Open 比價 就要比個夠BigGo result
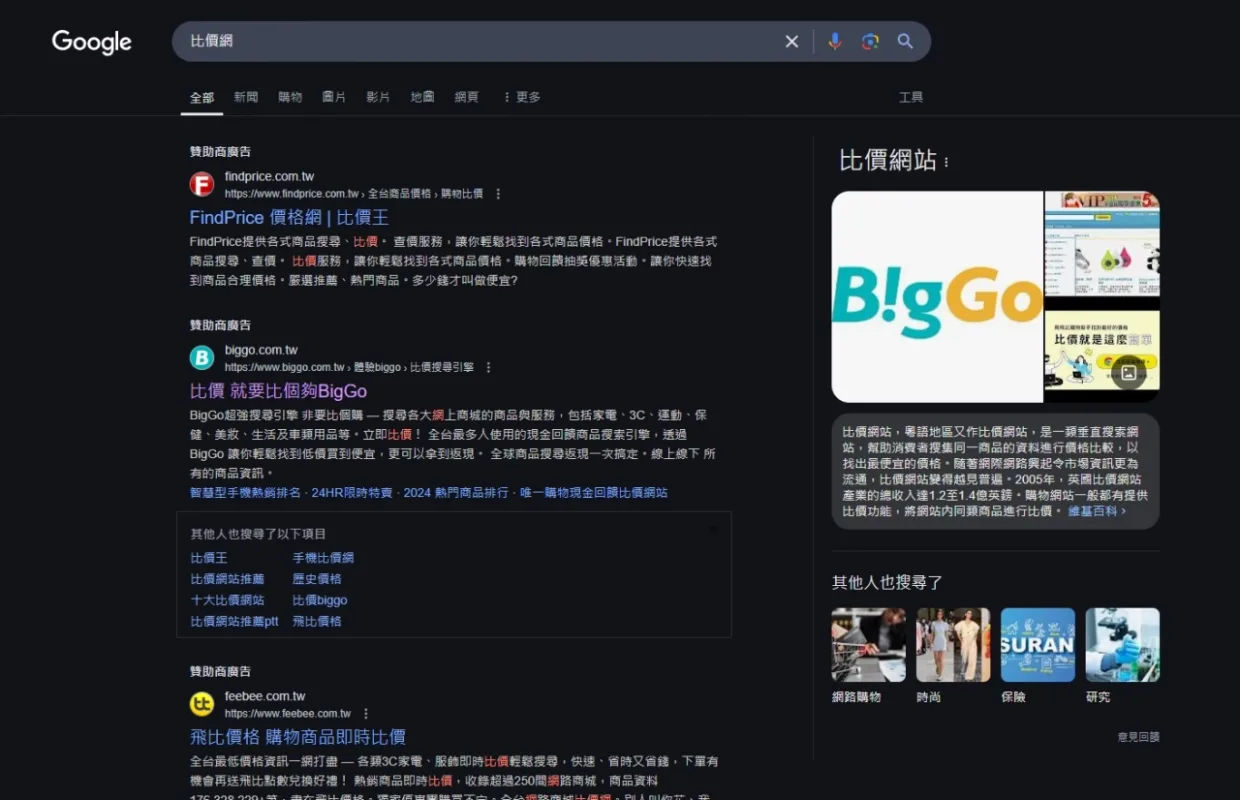1240x800 pixels. tap(278, 391)
